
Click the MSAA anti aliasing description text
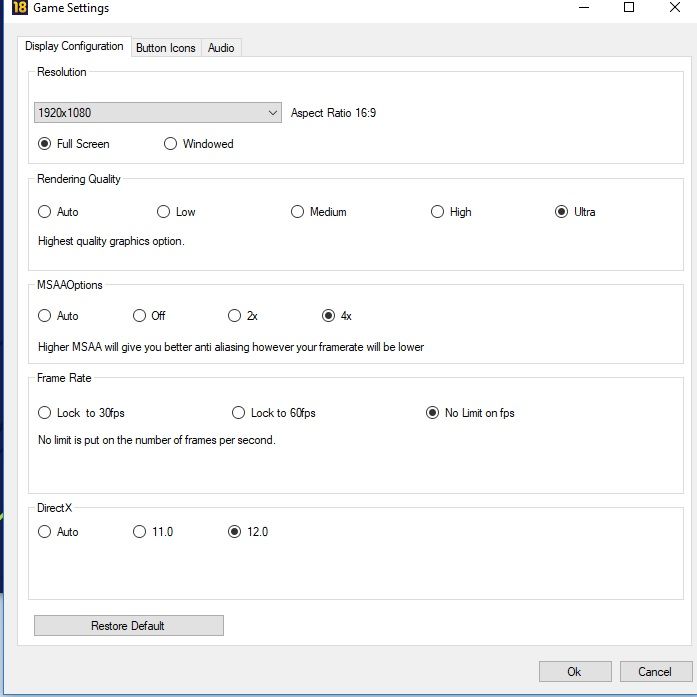coord(231,347)
